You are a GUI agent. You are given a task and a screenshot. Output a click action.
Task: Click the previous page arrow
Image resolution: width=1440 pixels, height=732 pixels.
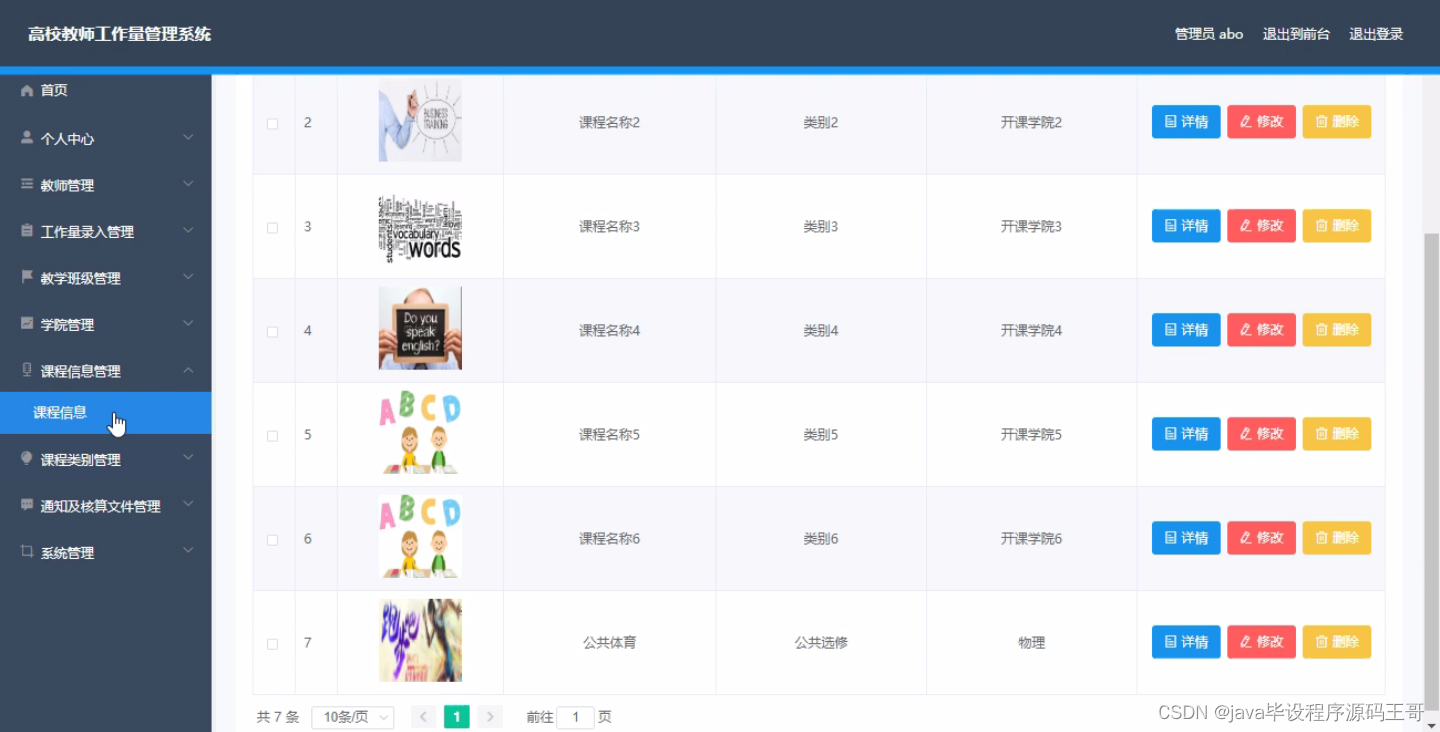point(424,717)
